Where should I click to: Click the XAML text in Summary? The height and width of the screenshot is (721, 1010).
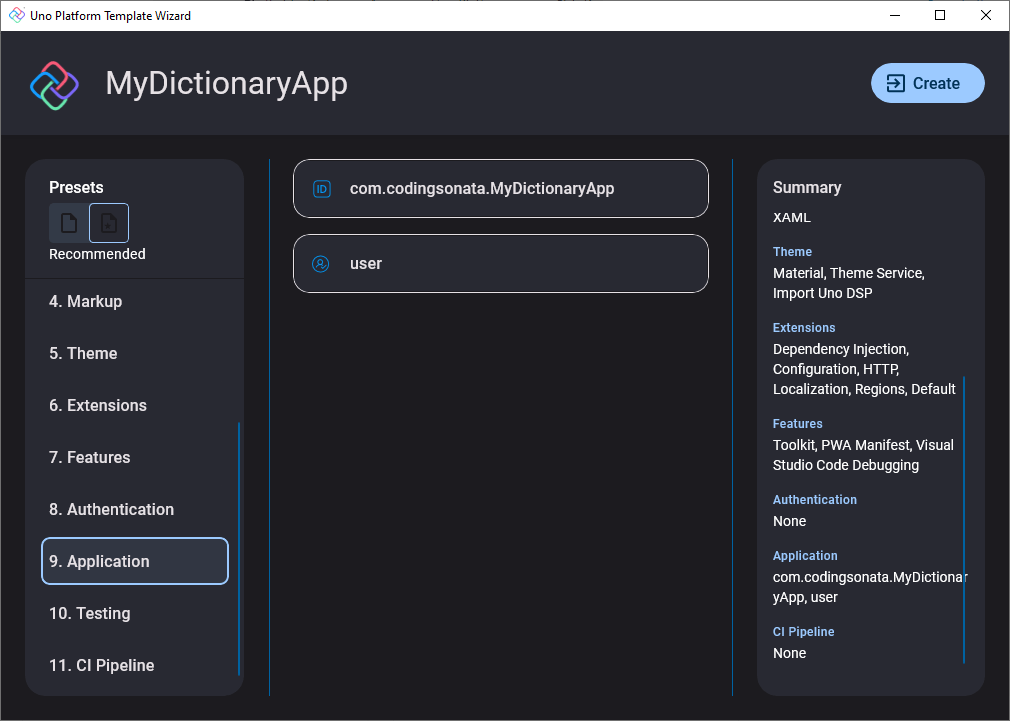coord(792,218)
